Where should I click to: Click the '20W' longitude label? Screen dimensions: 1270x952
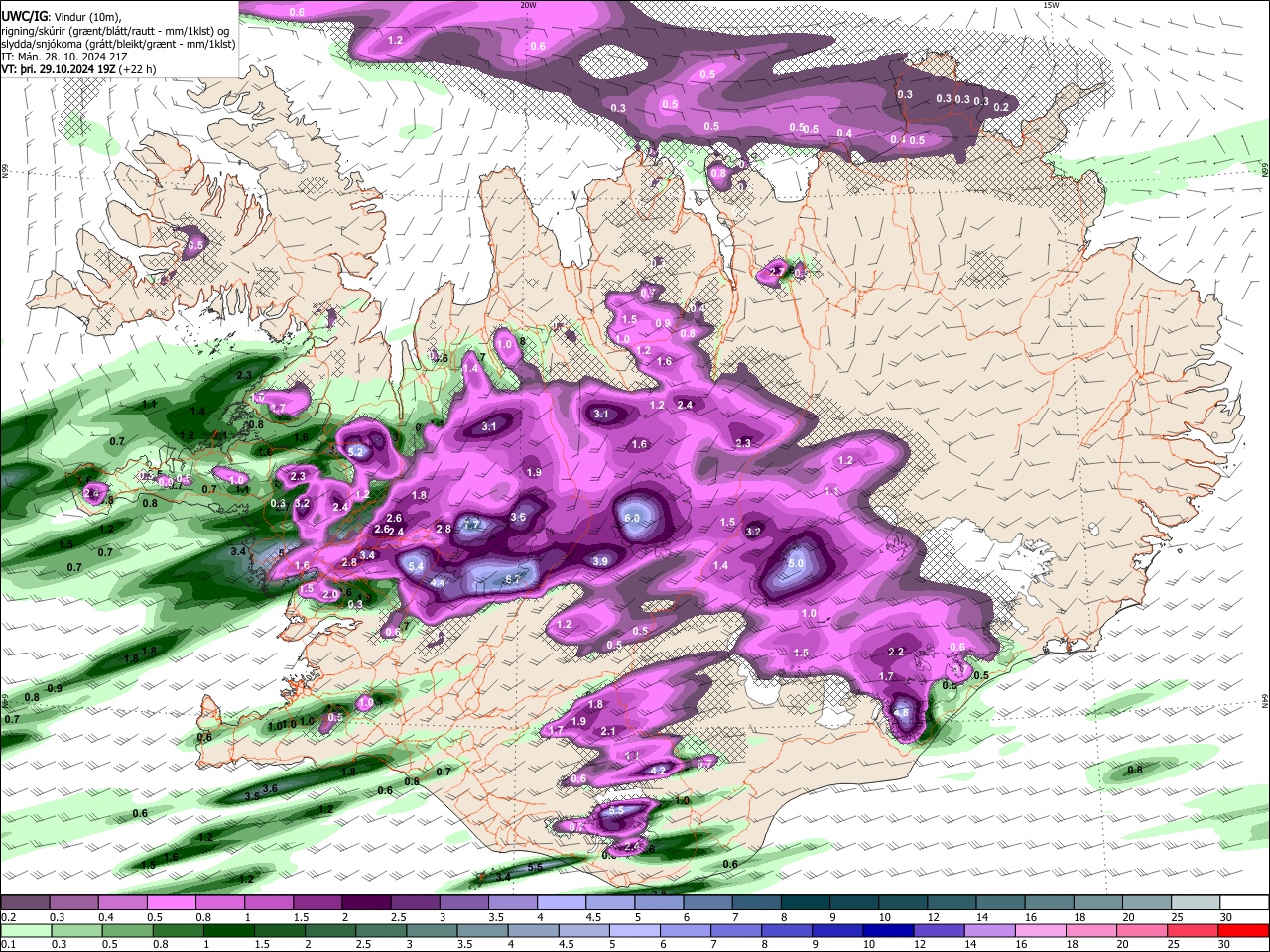coord(528,5)
